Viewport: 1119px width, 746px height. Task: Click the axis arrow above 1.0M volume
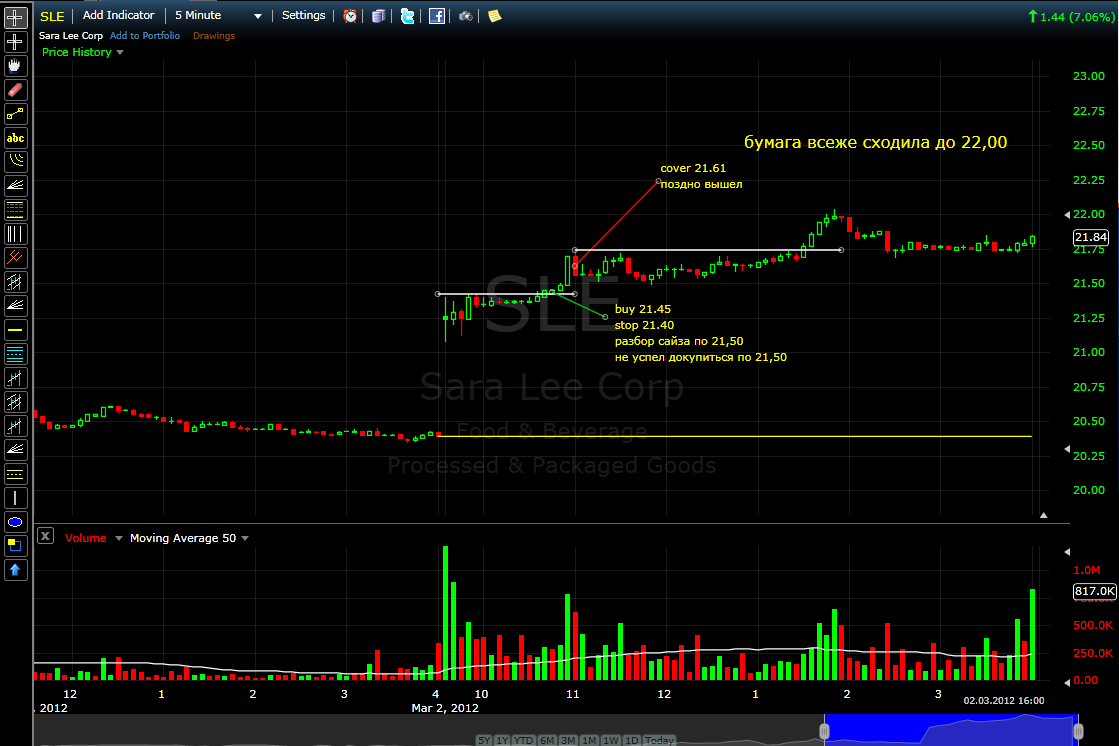tap(1067, 552)
